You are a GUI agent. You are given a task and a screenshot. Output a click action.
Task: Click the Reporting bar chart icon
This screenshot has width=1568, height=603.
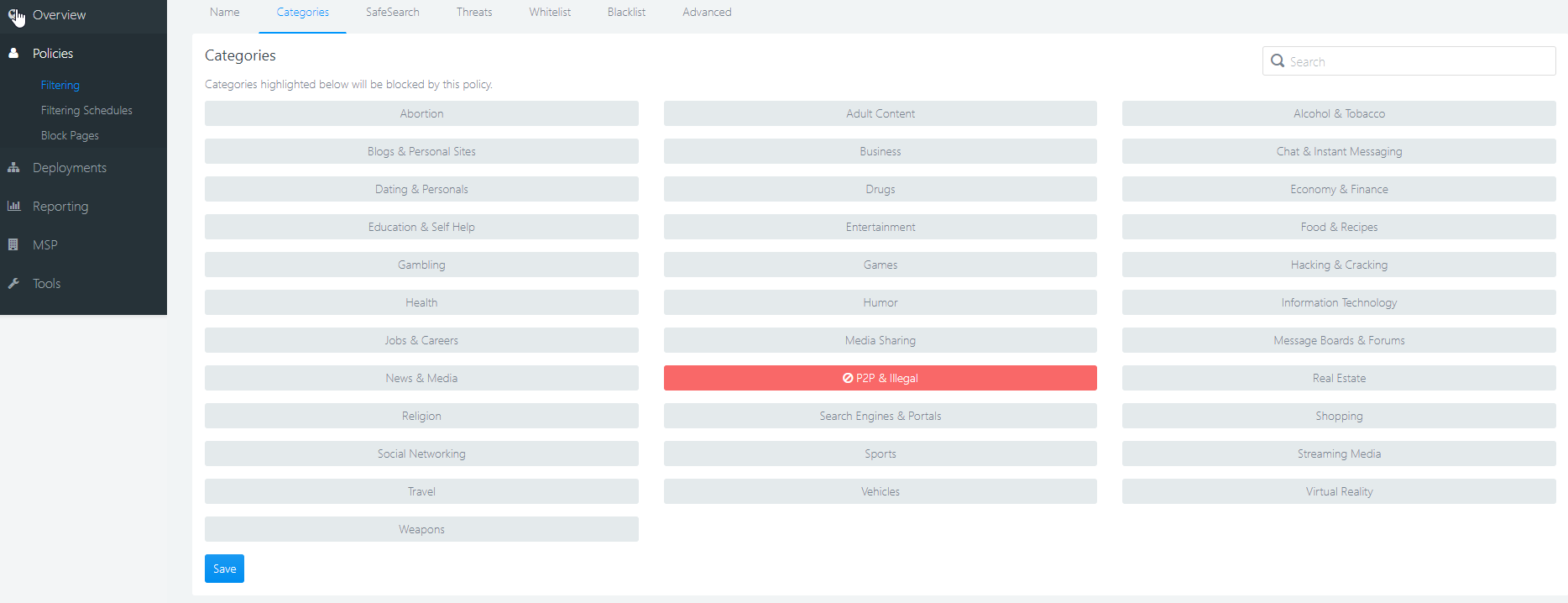pos(13,206)
